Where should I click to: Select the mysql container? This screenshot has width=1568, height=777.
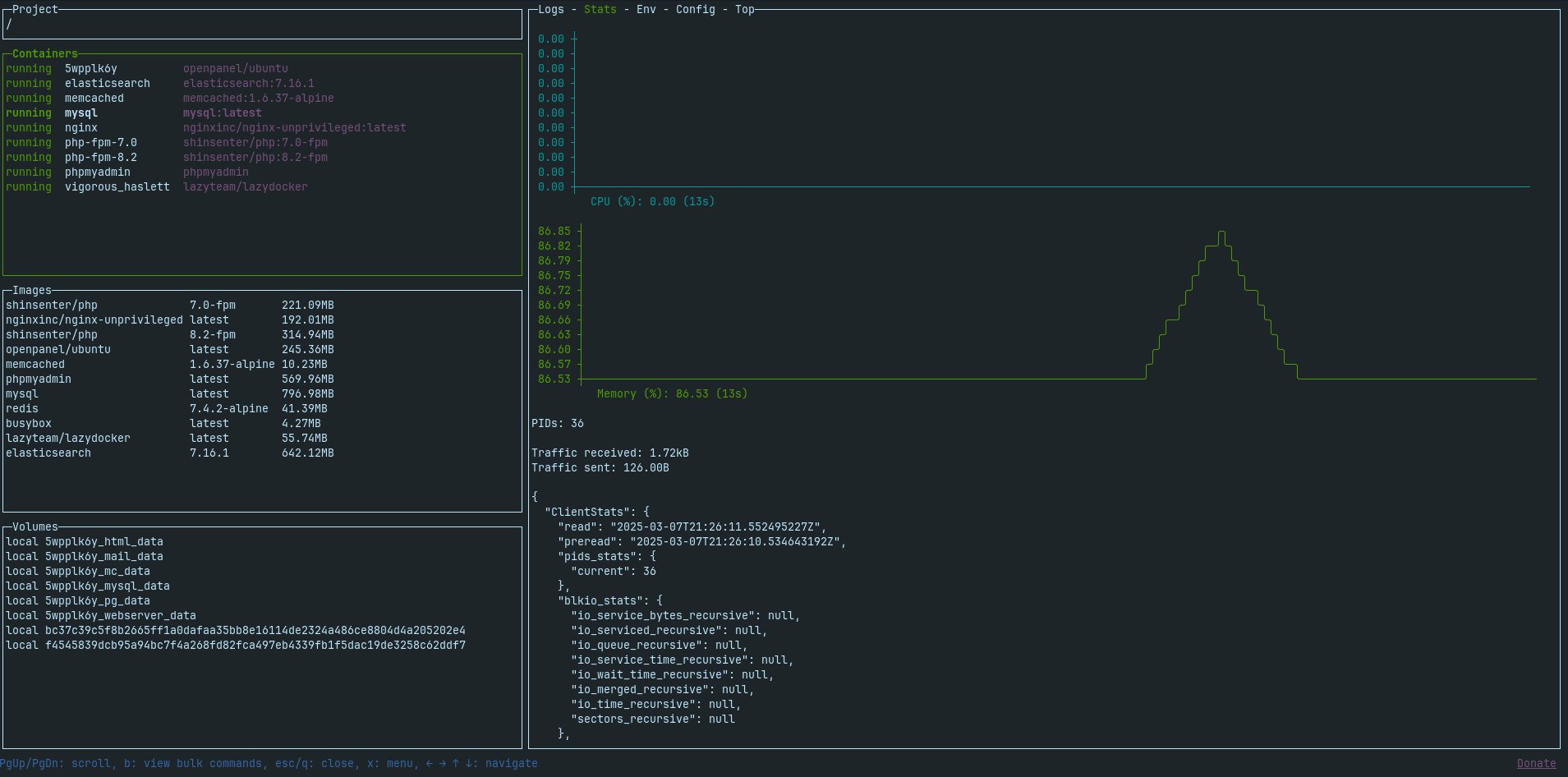(x=262, y=113)
